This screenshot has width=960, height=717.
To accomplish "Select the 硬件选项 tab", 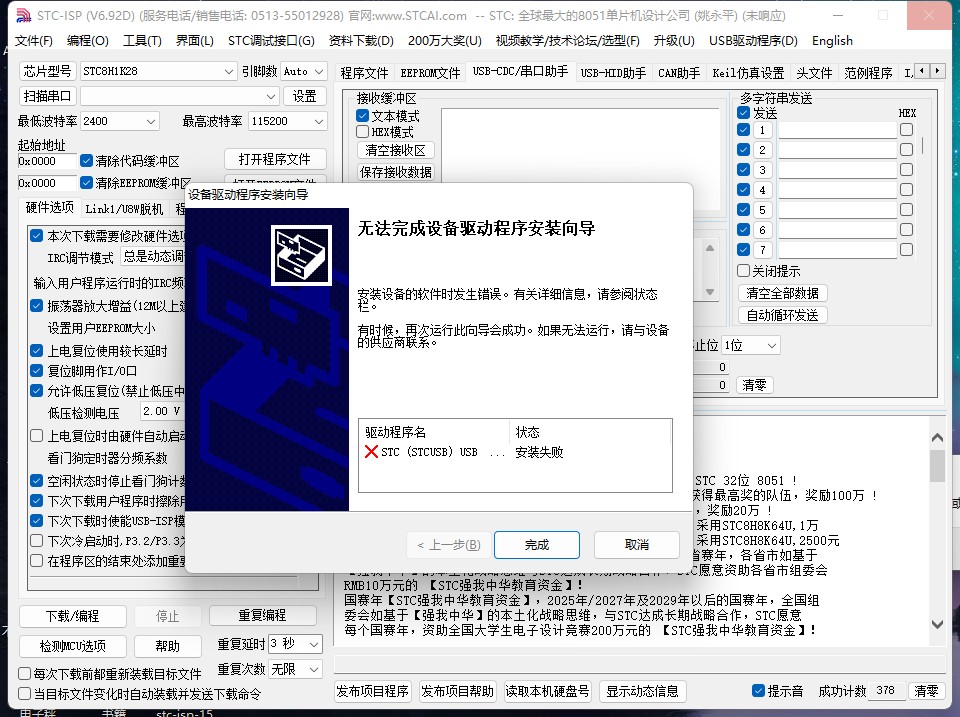I will pos(50,208).
